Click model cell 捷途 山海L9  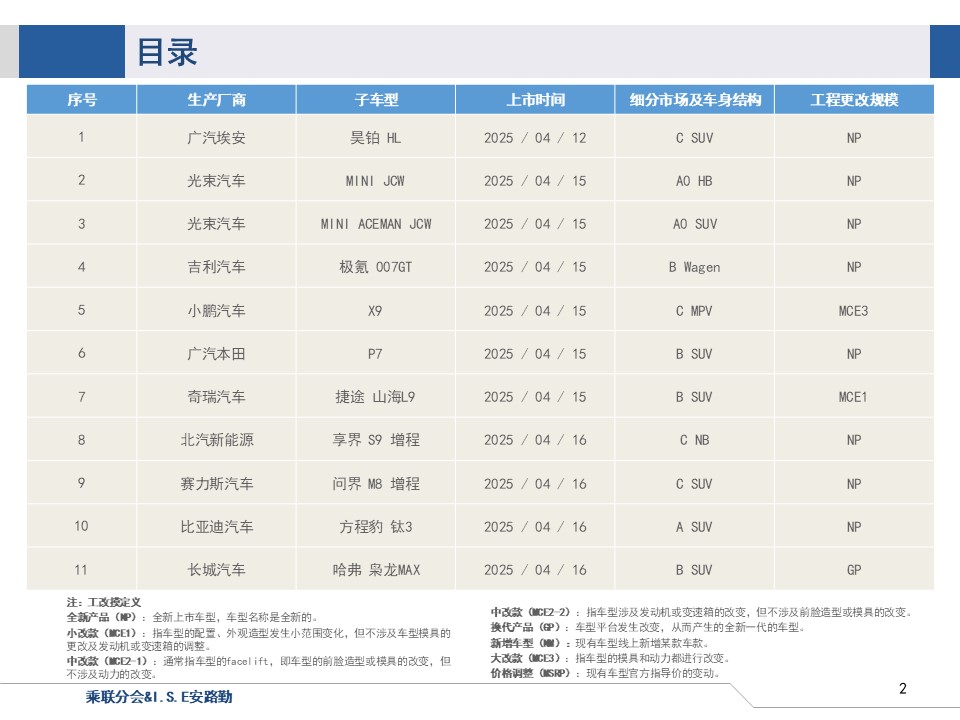pos(375,397)
